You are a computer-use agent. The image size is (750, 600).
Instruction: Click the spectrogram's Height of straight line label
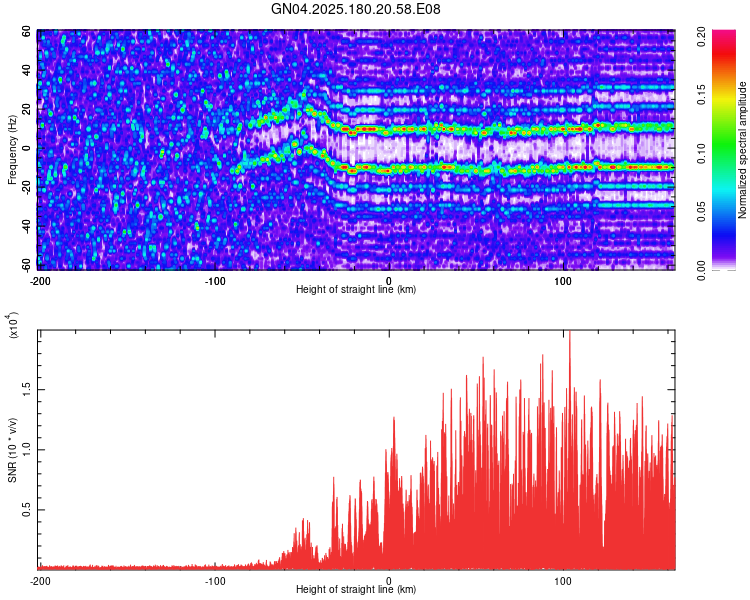tap(356, 289)
